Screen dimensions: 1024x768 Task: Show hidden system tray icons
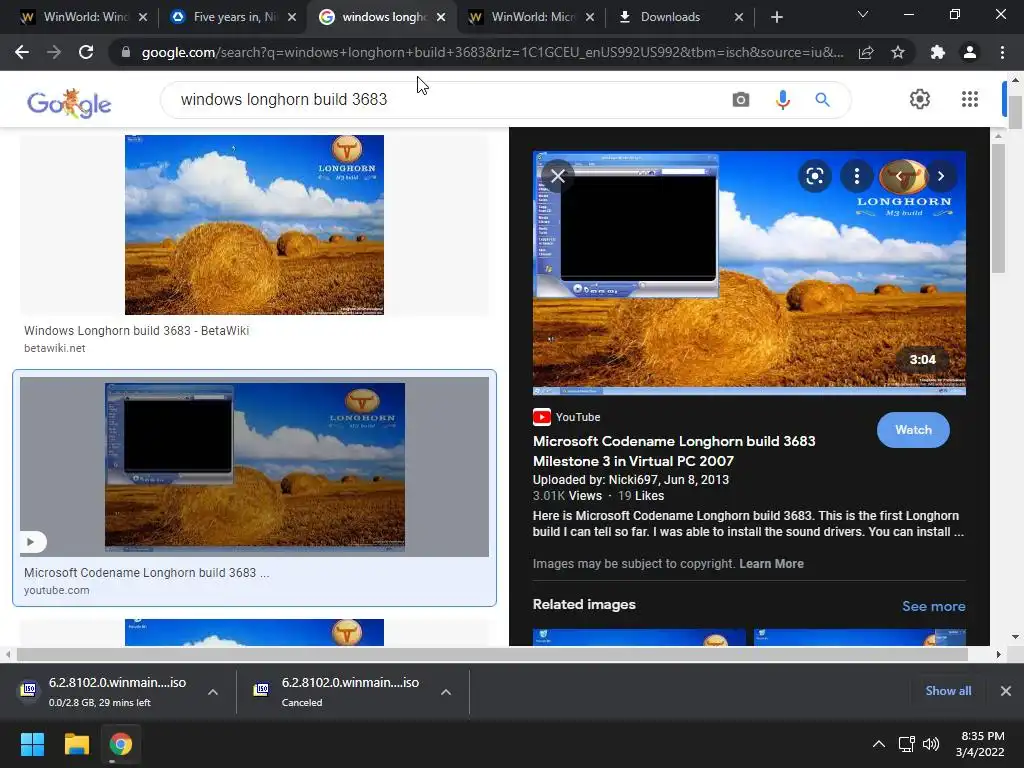(879, 744)
